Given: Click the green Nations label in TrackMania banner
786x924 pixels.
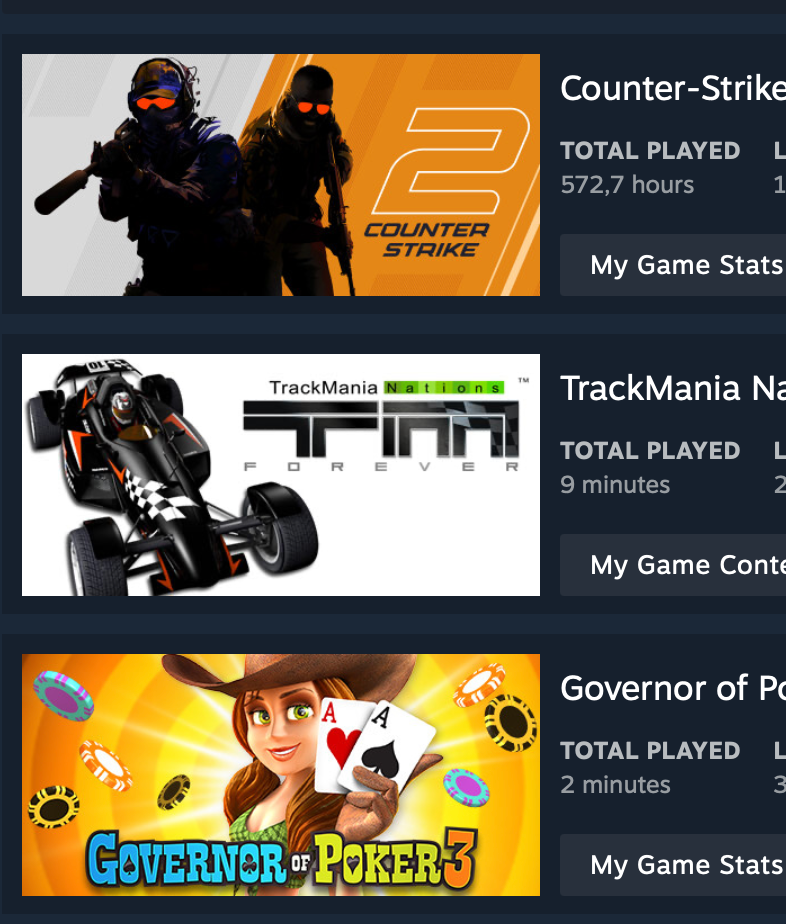Looking at the screenshot, I should 444,388.
